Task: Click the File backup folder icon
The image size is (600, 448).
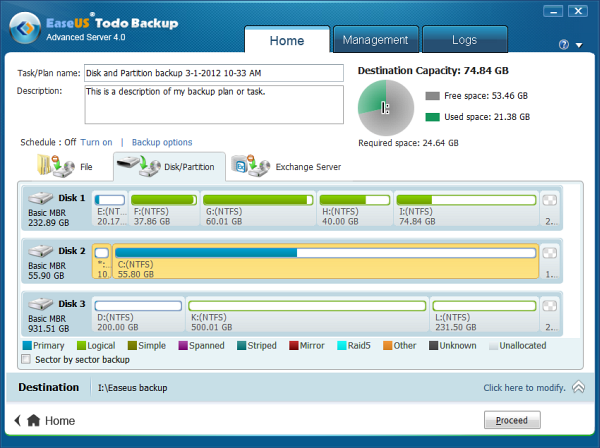Action: [x=55, y=165]
